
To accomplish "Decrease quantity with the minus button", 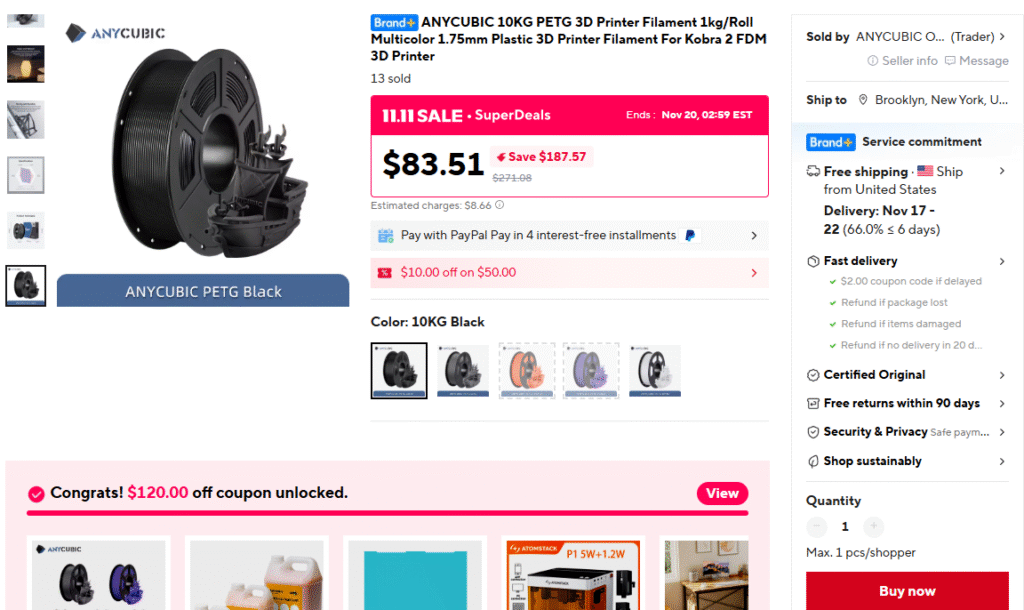I will coord(817,526).
